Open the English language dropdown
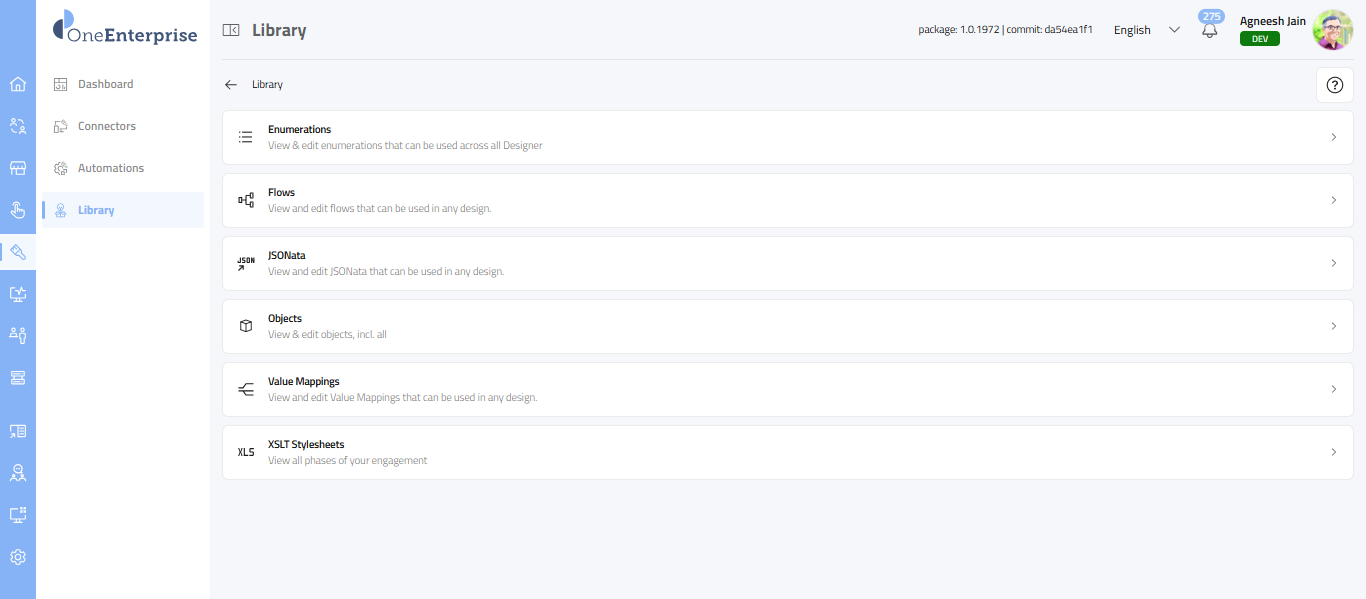Image resolution: width=1366 pixels, height=599 pixels. [x=1146, y=30]
